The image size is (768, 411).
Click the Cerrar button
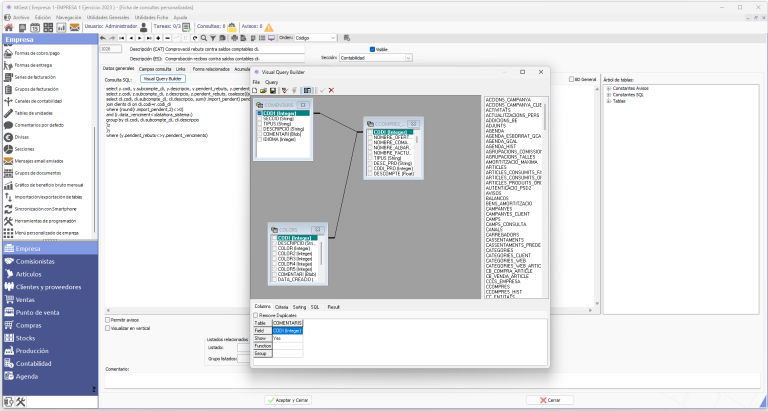coord(550,400)
